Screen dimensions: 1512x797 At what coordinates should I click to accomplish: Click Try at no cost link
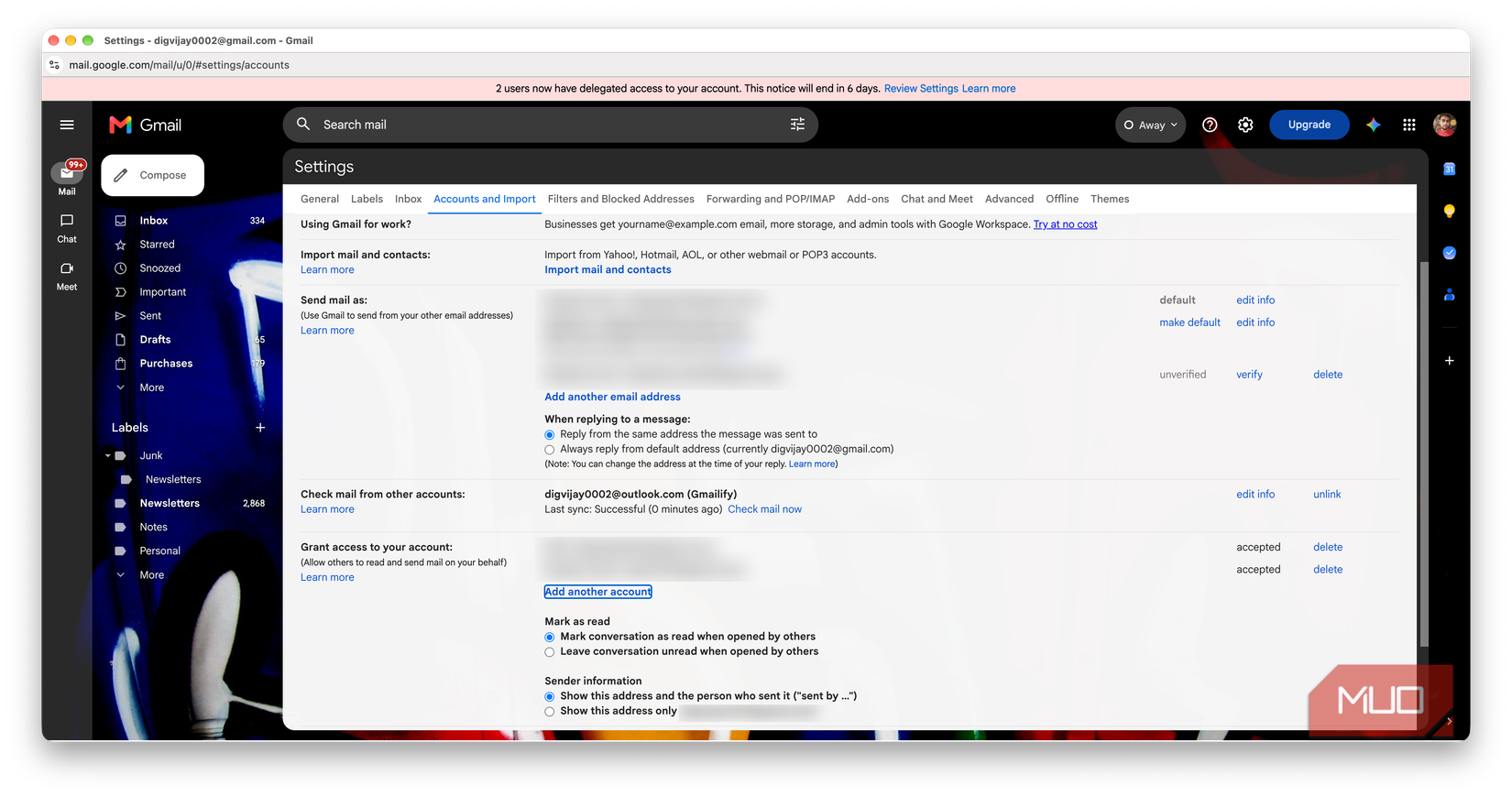coord(1065,224)
